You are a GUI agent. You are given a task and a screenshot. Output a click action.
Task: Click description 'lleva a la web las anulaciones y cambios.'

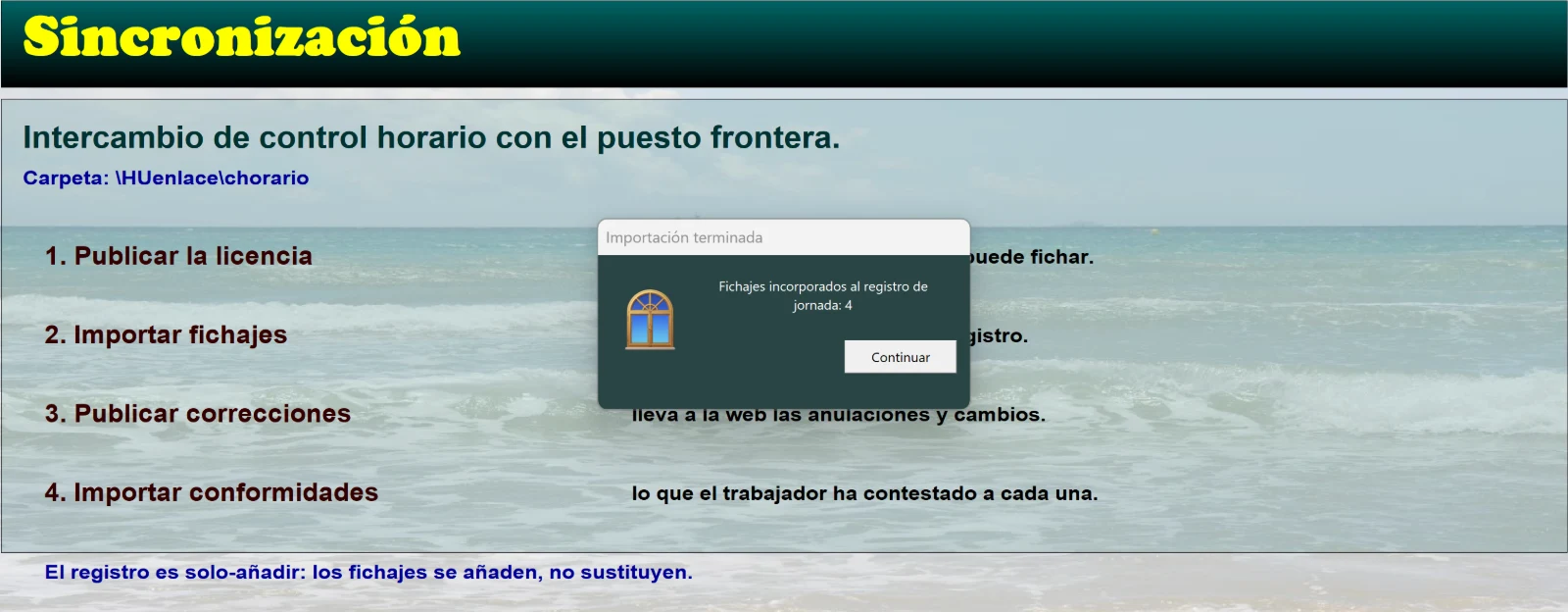pos(839,416)
